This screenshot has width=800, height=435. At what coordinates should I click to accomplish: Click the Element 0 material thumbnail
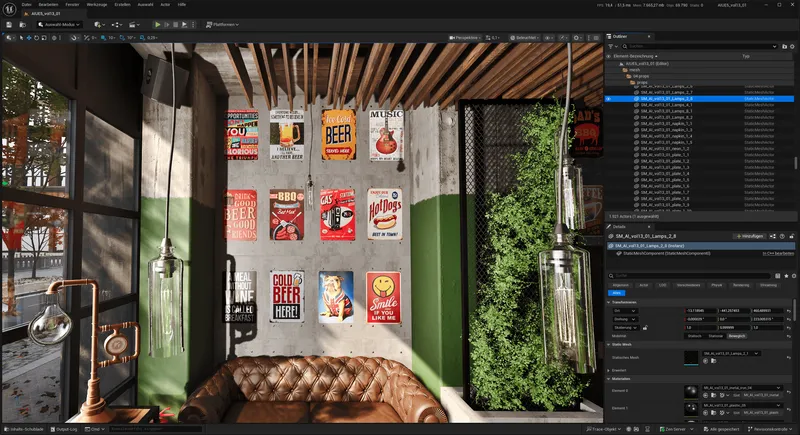tap(691, 391)
